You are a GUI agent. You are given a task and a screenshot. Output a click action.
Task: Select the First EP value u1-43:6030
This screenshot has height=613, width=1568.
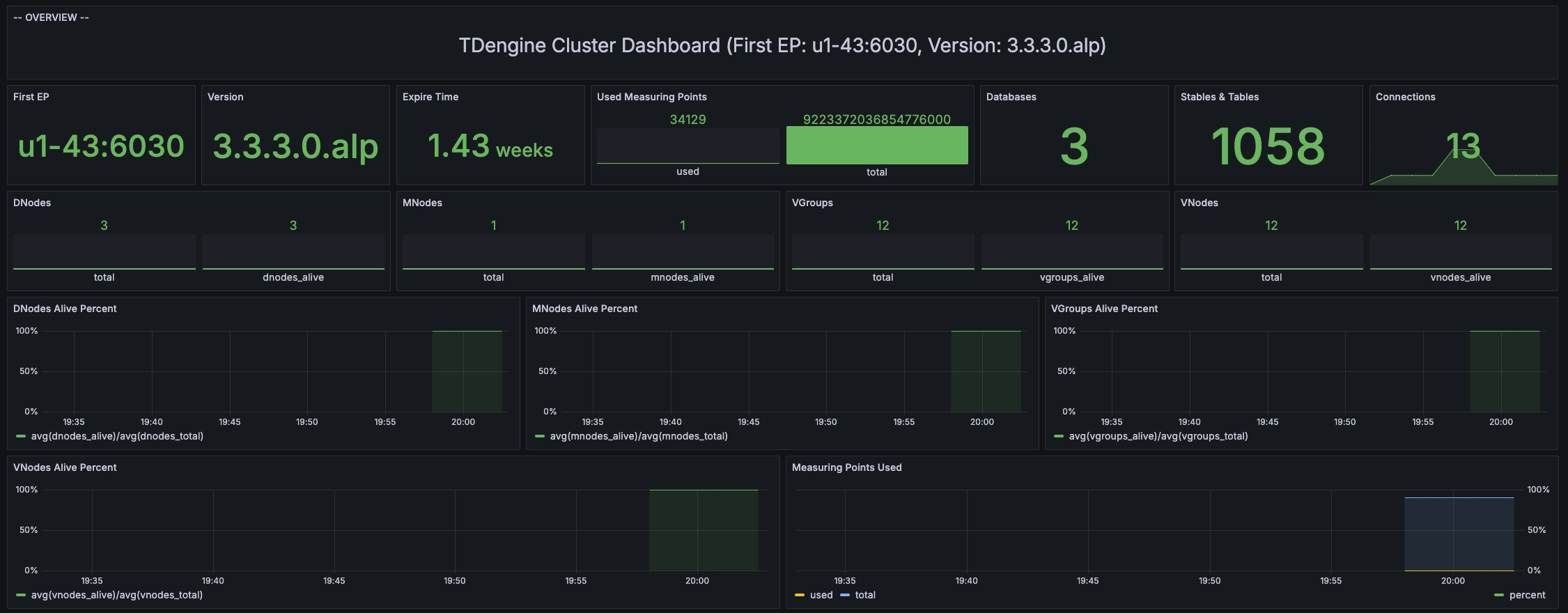click(101, 146)
